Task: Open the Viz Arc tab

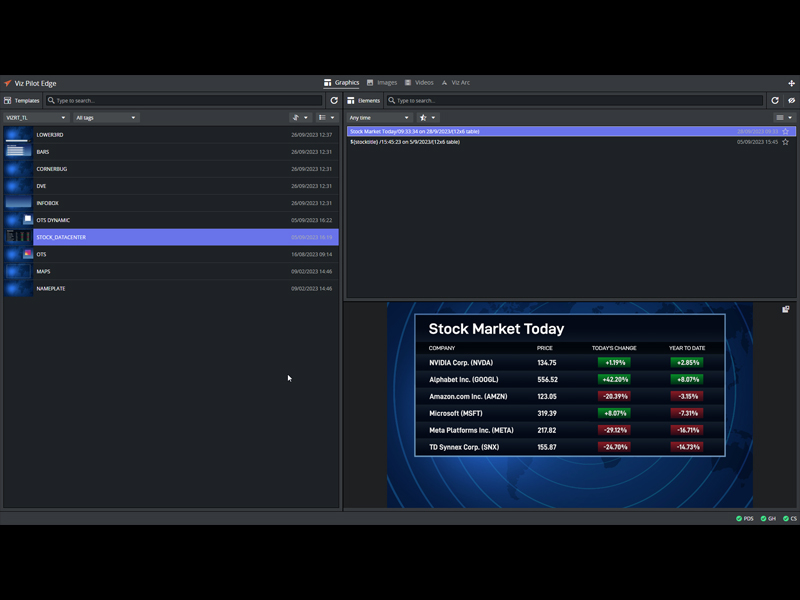Action: coord(455,83)
